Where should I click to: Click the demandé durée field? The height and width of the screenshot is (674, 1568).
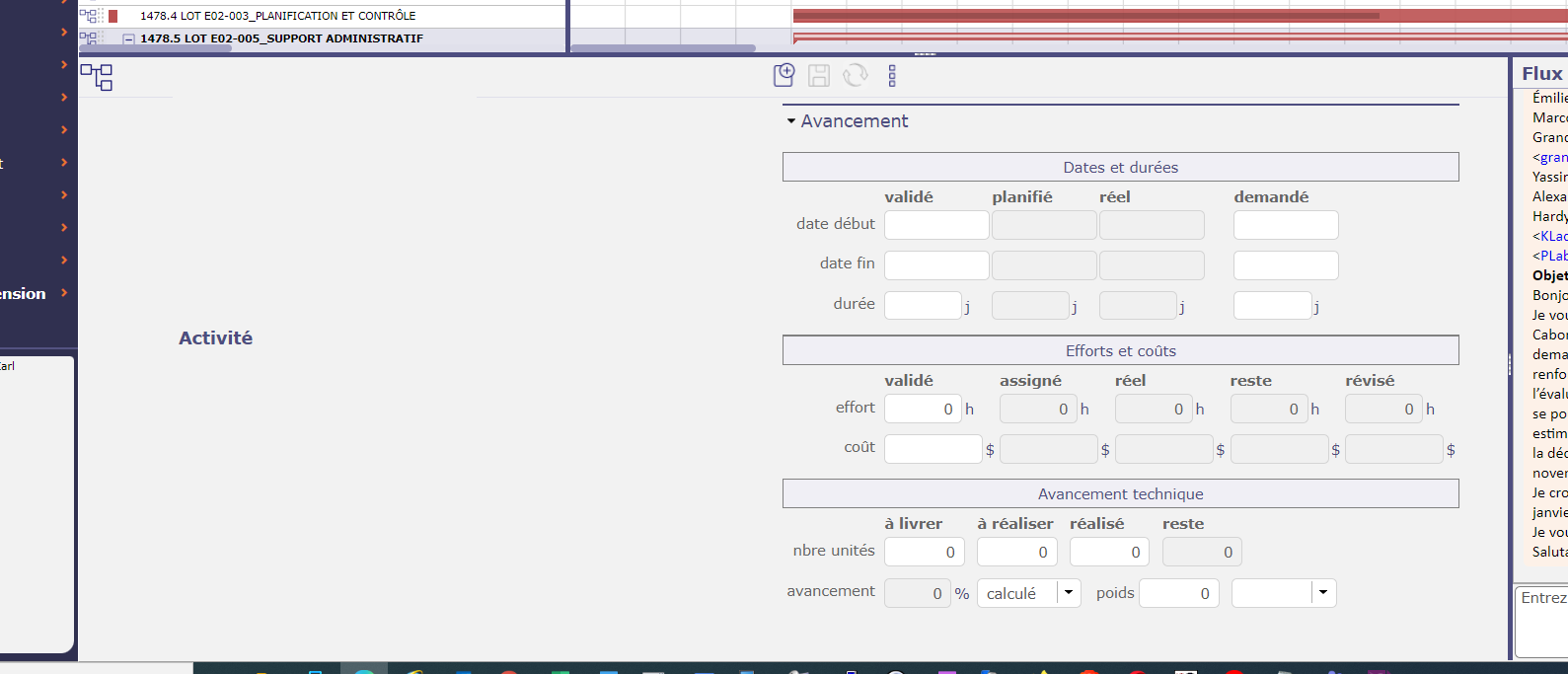tap(1272, 306)
